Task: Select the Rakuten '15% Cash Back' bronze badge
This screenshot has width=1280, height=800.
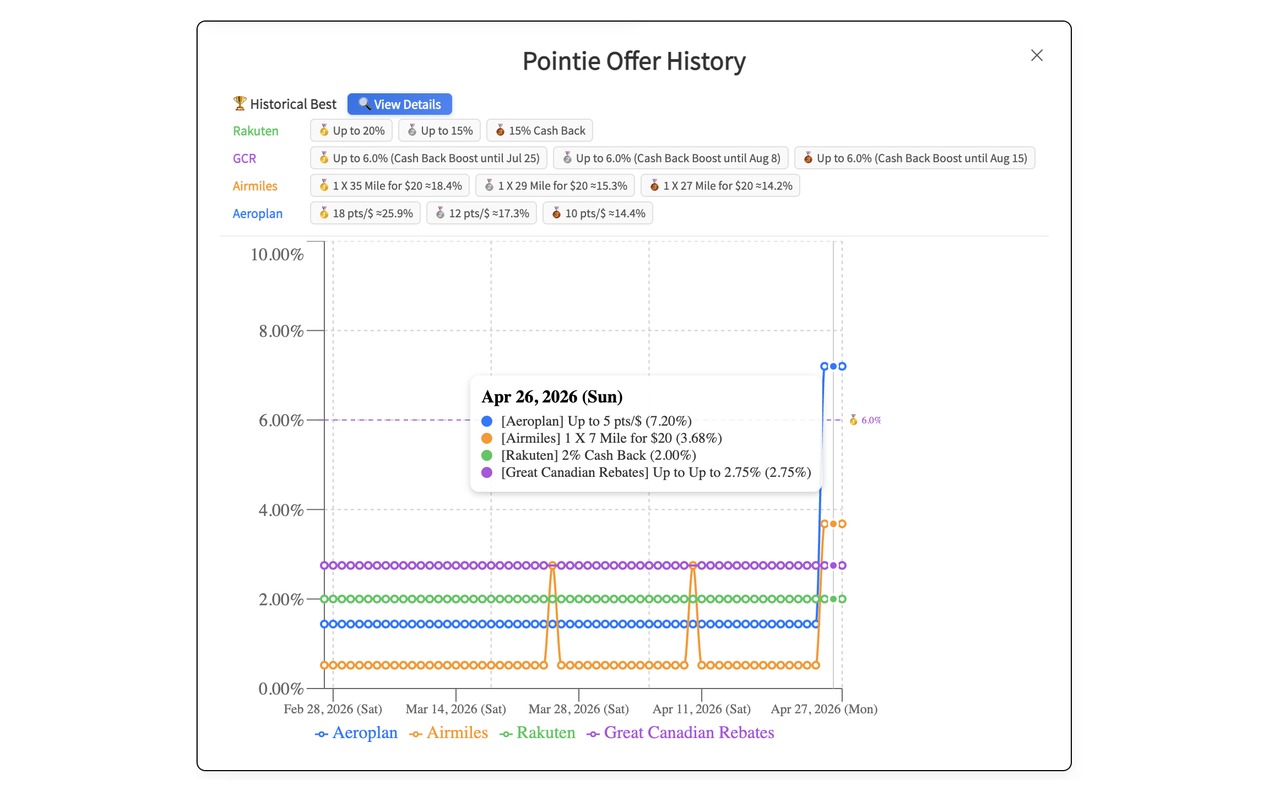Action: pos(540,131)
